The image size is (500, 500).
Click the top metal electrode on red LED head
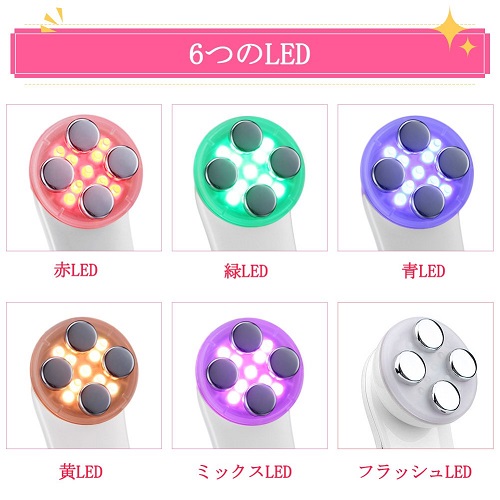pyautogui.click(x=84, y=135)
